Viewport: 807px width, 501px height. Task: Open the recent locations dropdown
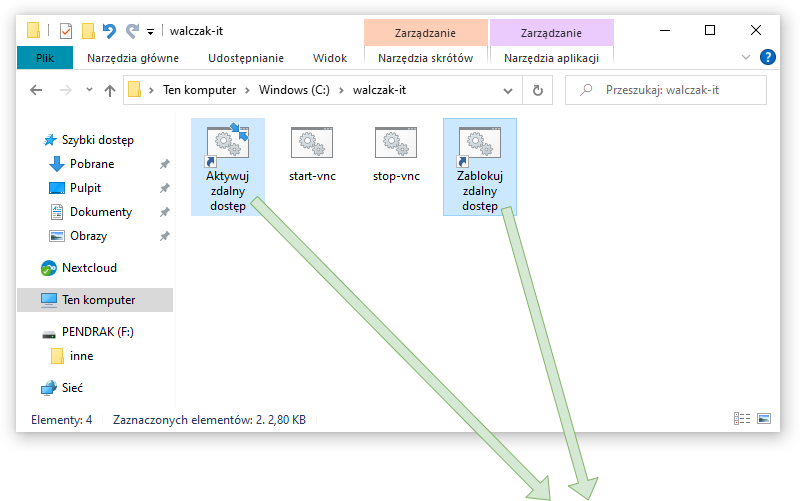coord(90,90)
